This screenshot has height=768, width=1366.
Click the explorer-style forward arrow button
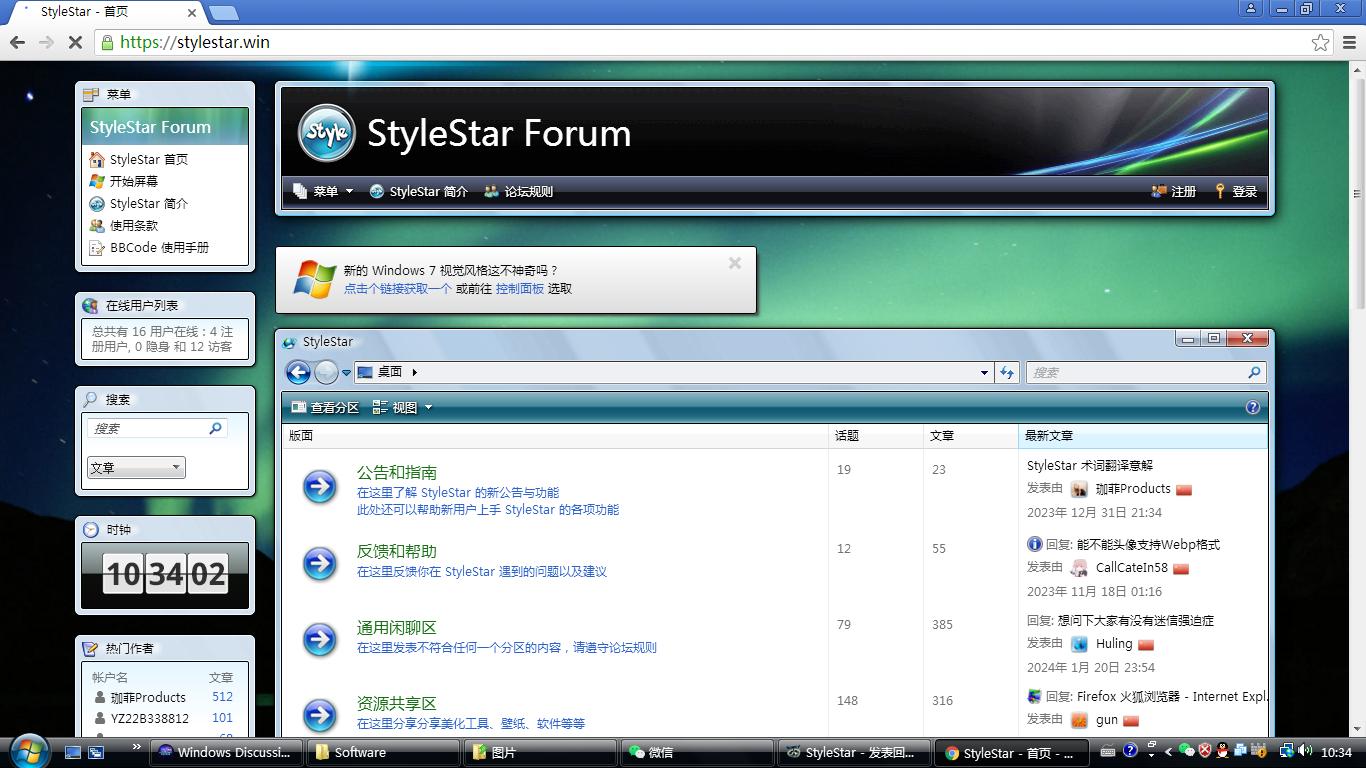[x=326, y=372]
